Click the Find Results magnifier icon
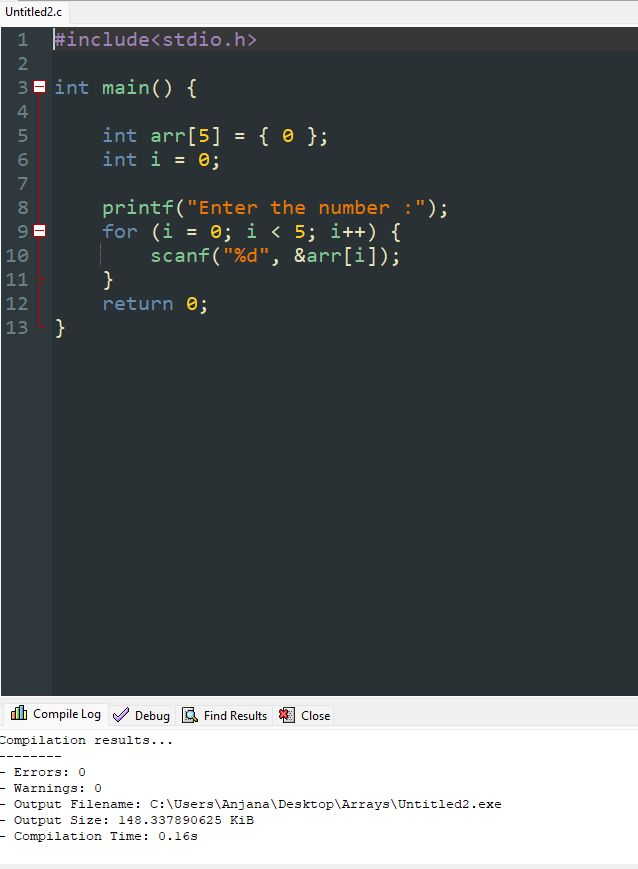Screen dimensions: 638x869 [190, 715]
